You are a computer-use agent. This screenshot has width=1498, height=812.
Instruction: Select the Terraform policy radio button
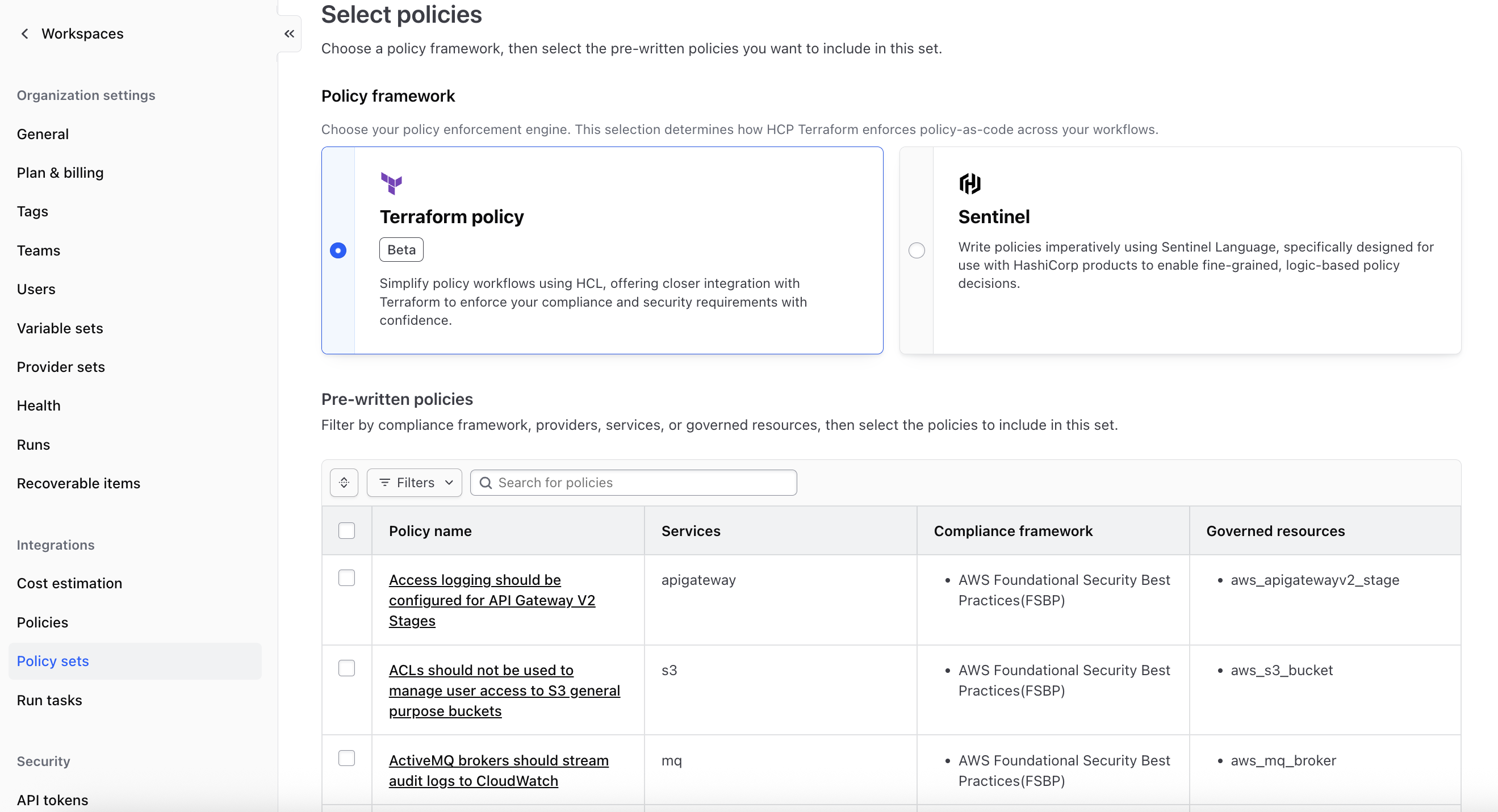coord(338,250)
